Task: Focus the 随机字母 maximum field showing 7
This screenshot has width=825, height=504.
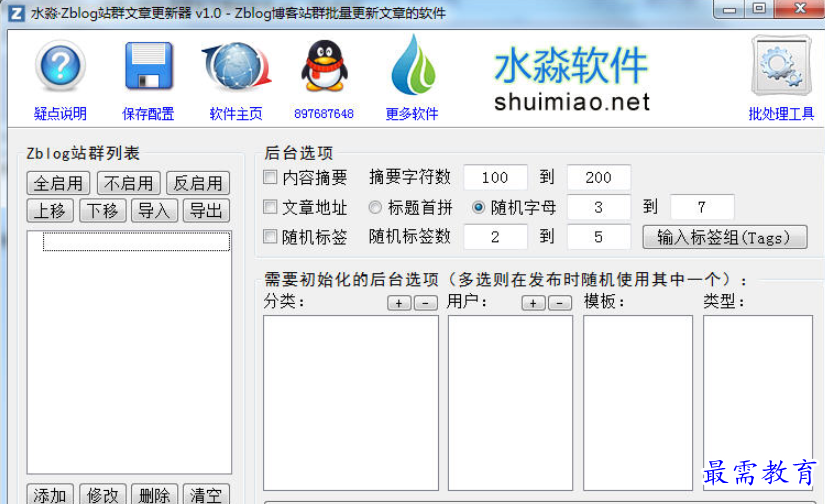Action: (x=702, y=207)
